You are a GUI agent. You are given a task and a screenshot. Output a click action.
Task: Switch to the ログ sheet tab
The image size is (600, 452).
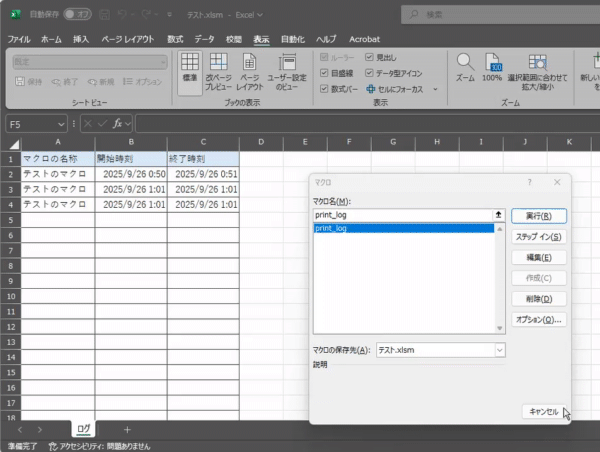(85, 429)
